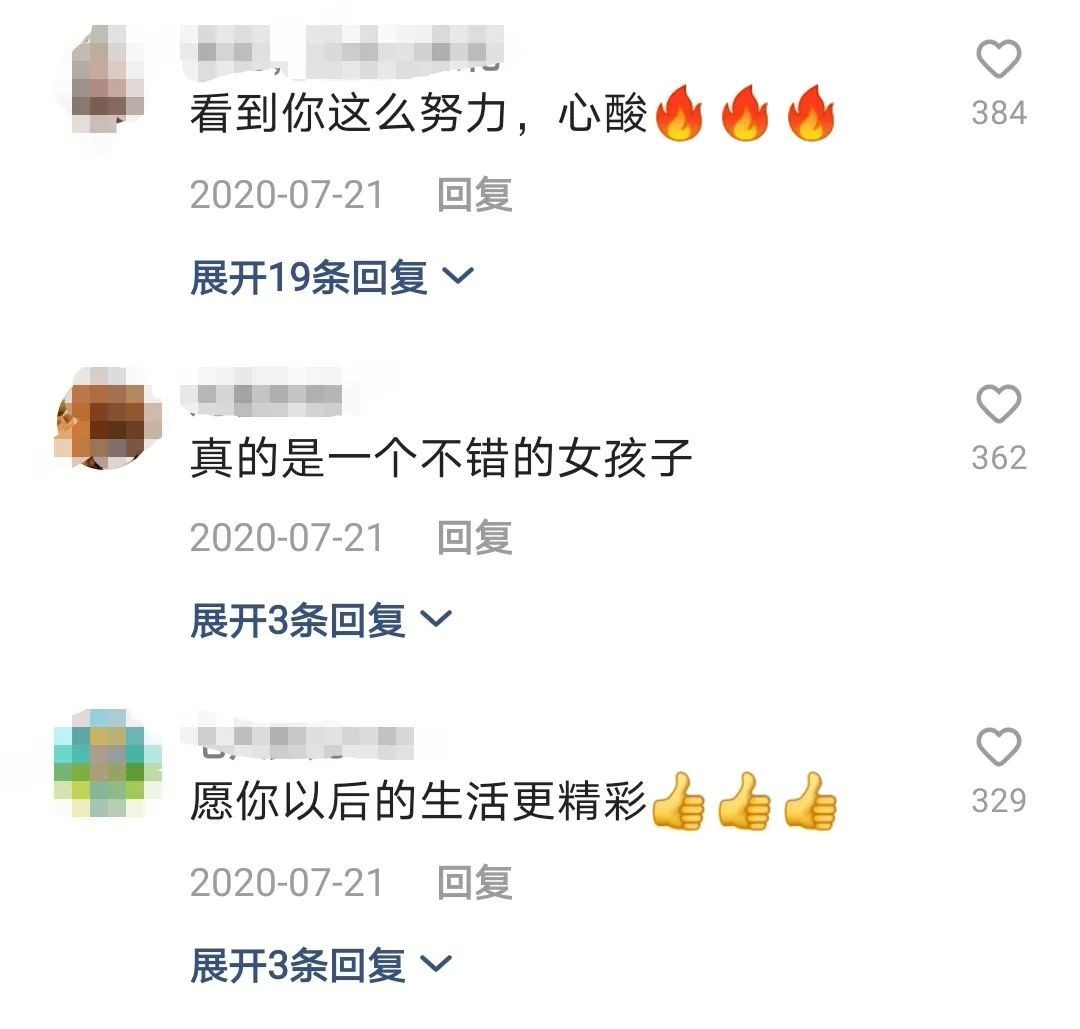Tap the third commenter's blurred username
This screenshot has width=1080, height=1029.
[x=297, y=742]
